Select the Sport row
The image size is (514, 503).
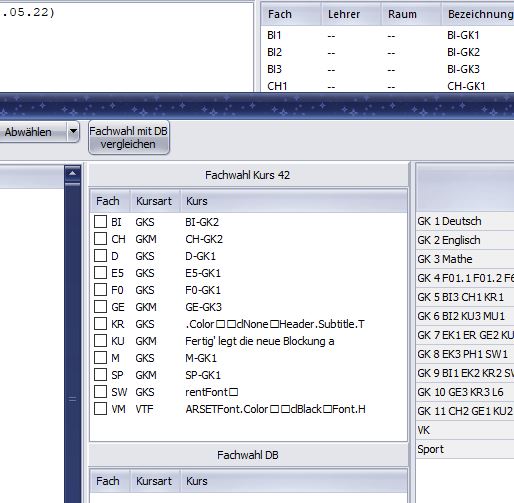pyautogui.click(x=465, y=449)
